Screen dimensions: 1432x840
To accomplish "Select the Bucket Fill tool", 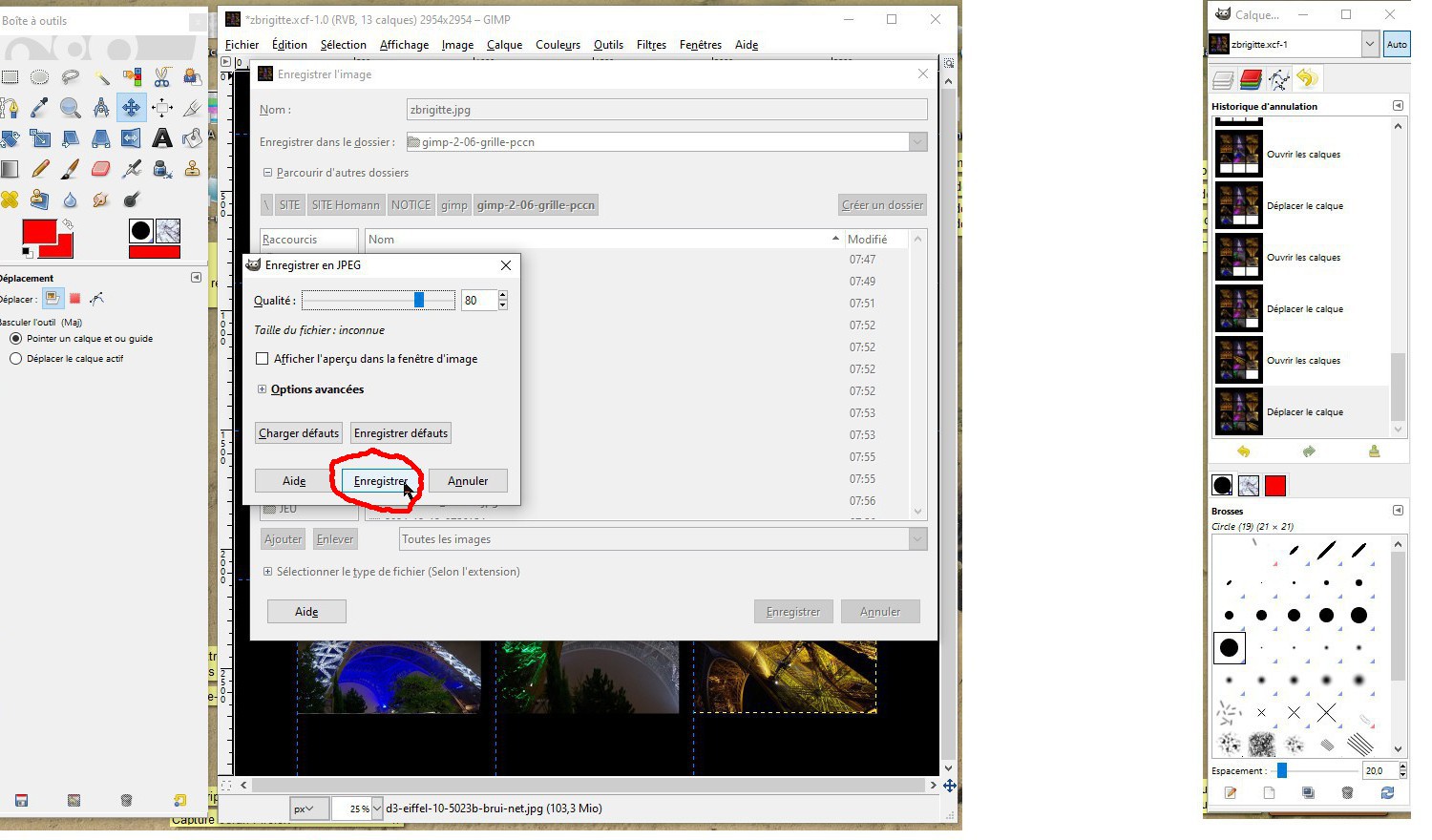I will coord(192,138).
